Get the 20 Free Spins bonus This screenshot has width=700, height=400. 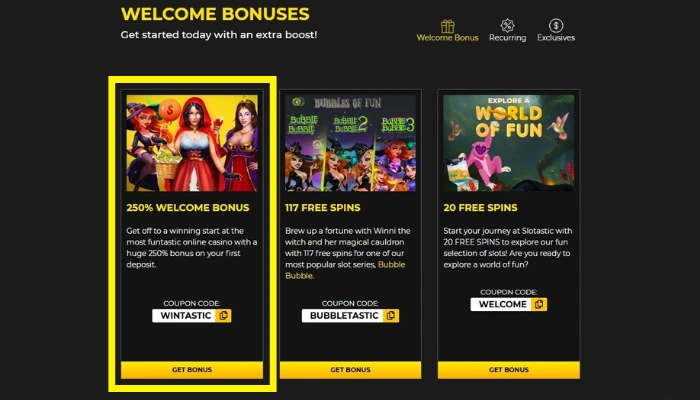[x=509, y=370]
